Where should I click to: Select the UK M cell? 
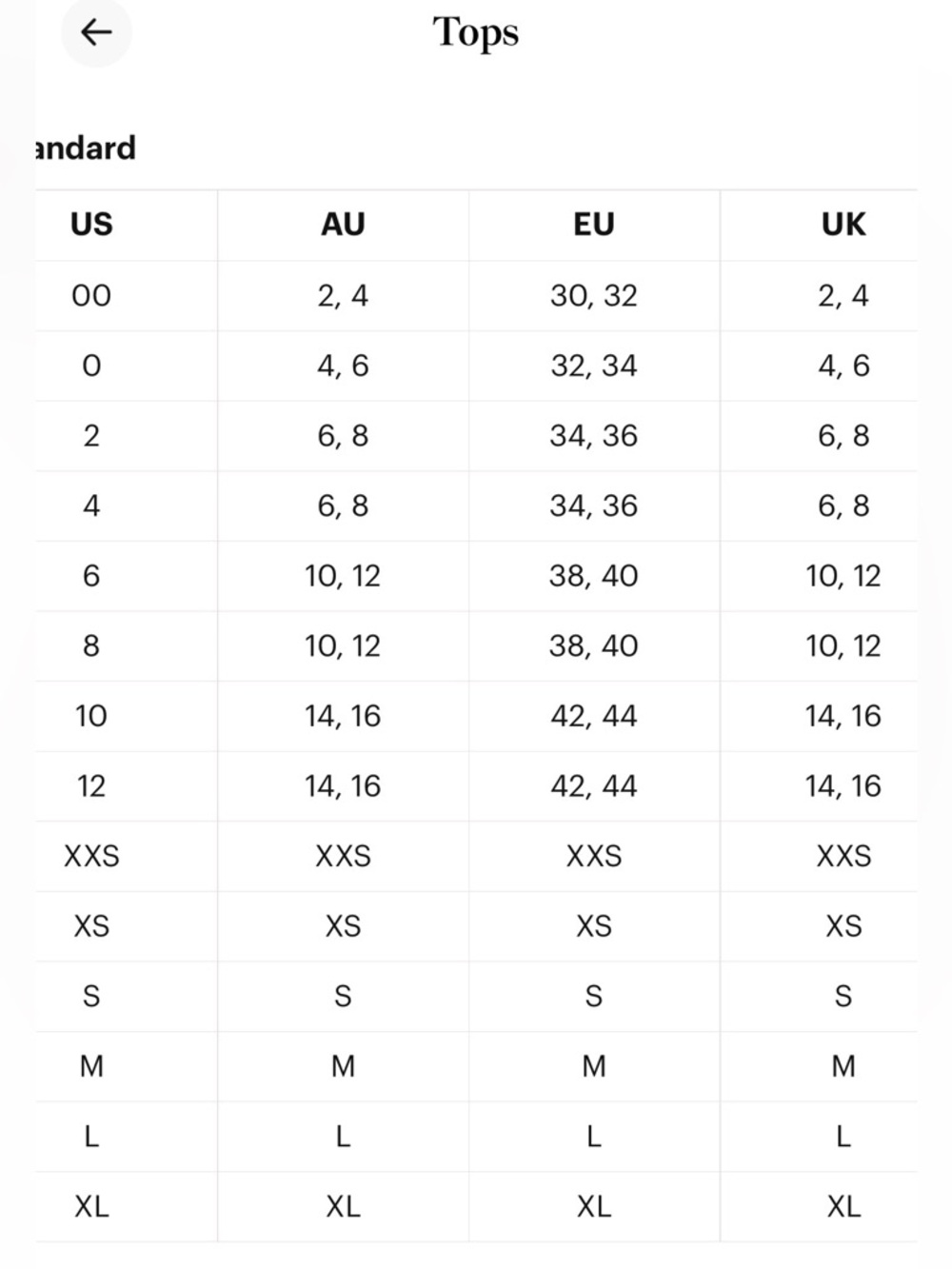[x=843, y=1066]
